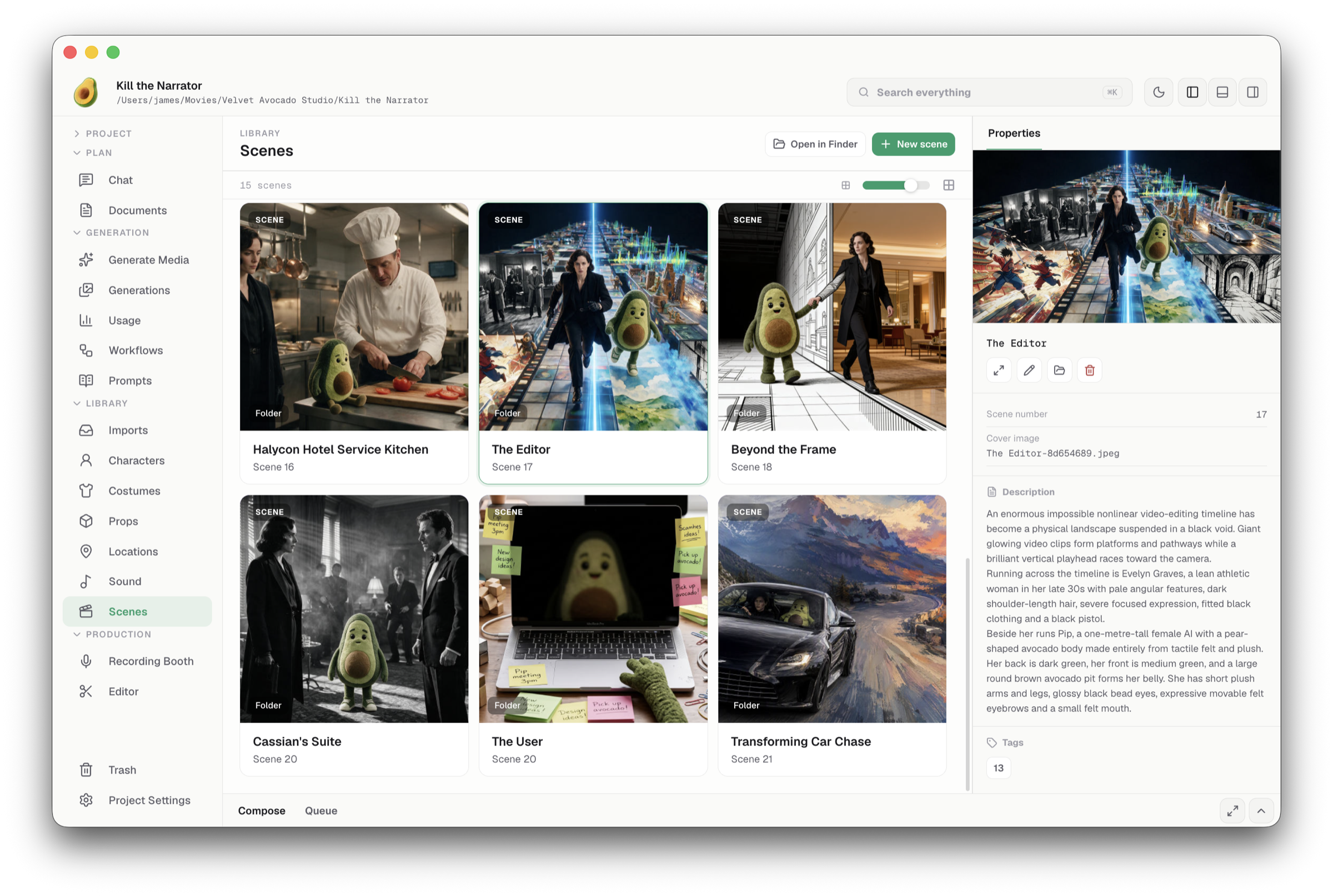Screen dimensions: 1333x896
Task: Click the Folder badge on Transforming Car Chase
Action: tap(746, 705)
